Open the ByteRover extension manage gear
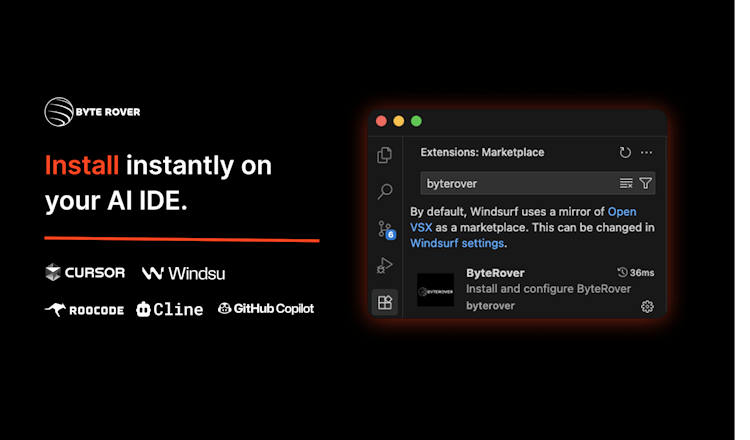The height and width of the screenshot is (440, 750). [x=647, y=307]
